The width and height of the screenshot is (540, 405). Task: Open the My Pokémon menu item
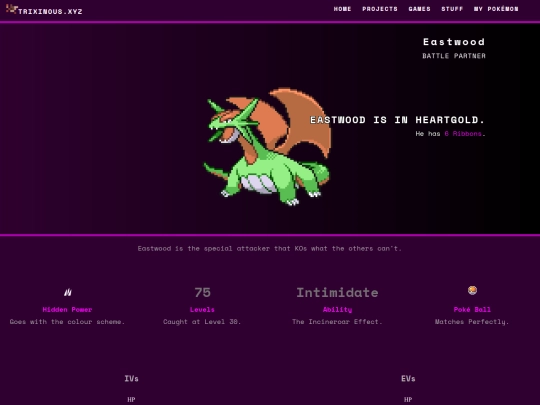coord(496,9)
